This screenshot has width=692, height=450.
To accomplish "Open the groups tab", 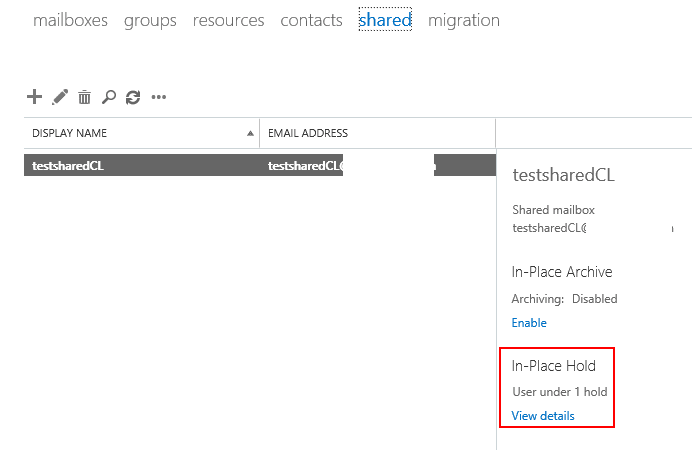I will click(x=150, y=20).
